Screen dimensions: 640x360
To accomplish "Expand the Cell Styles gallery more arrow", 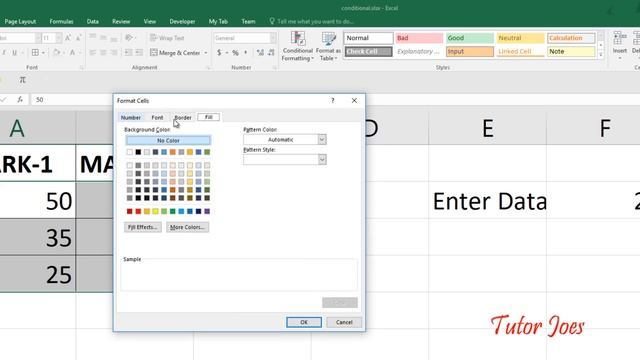I will pyautogui.click(x=600, y=54).
